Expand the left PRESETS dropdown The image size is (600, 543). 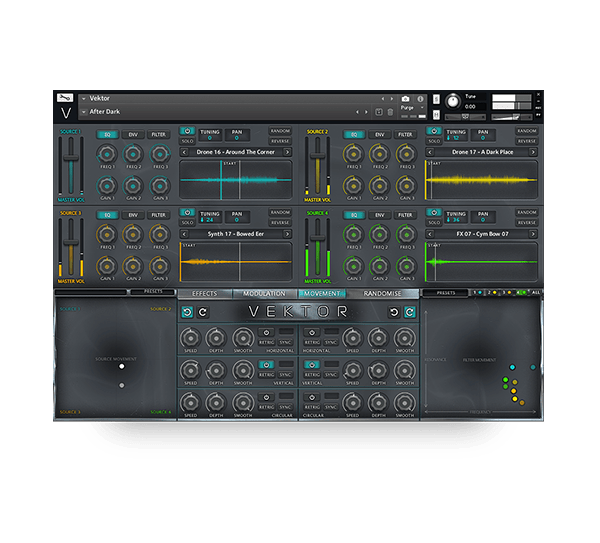(153, 293)
